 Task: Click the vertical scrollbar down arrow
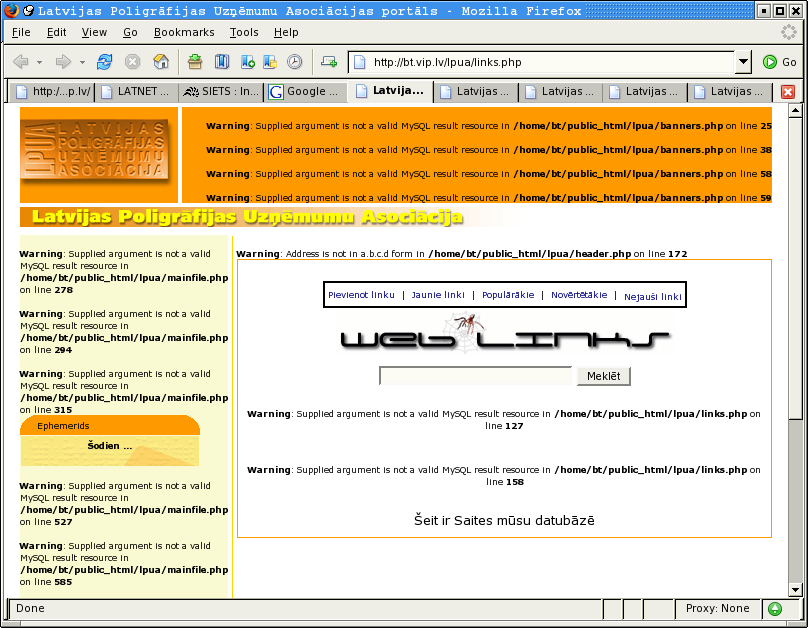coord(795,590)
